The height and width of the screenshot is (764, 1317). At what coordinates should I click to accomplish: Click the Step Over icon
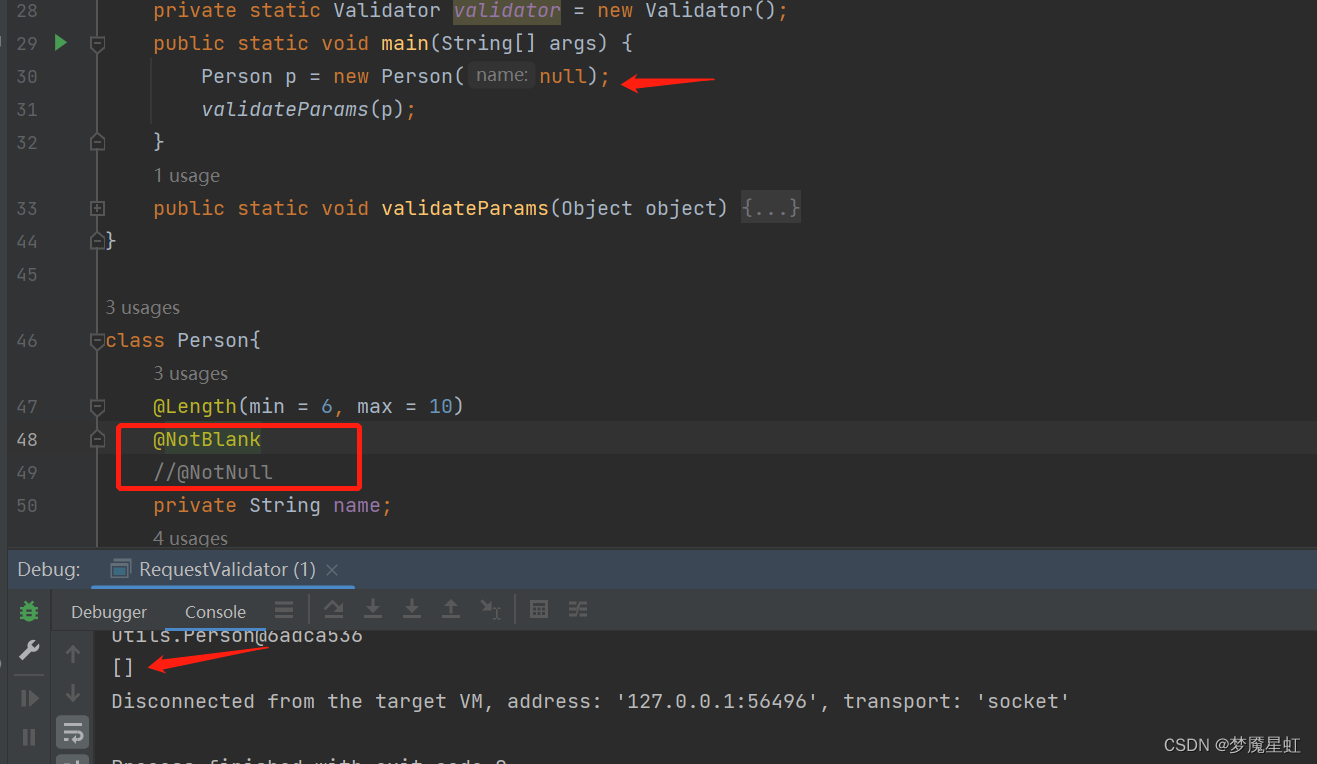point(334,609)
